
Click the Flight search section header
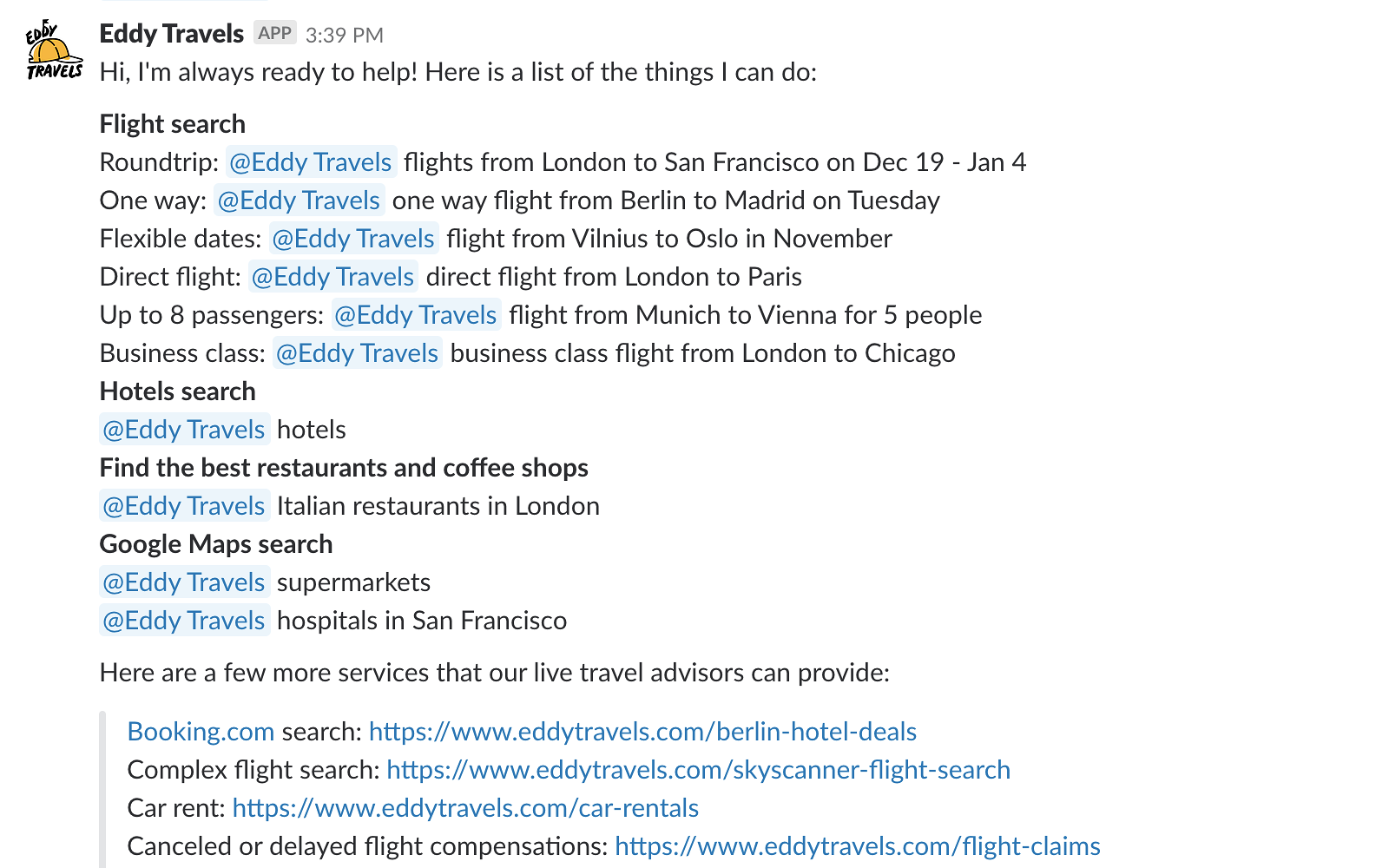171,123
